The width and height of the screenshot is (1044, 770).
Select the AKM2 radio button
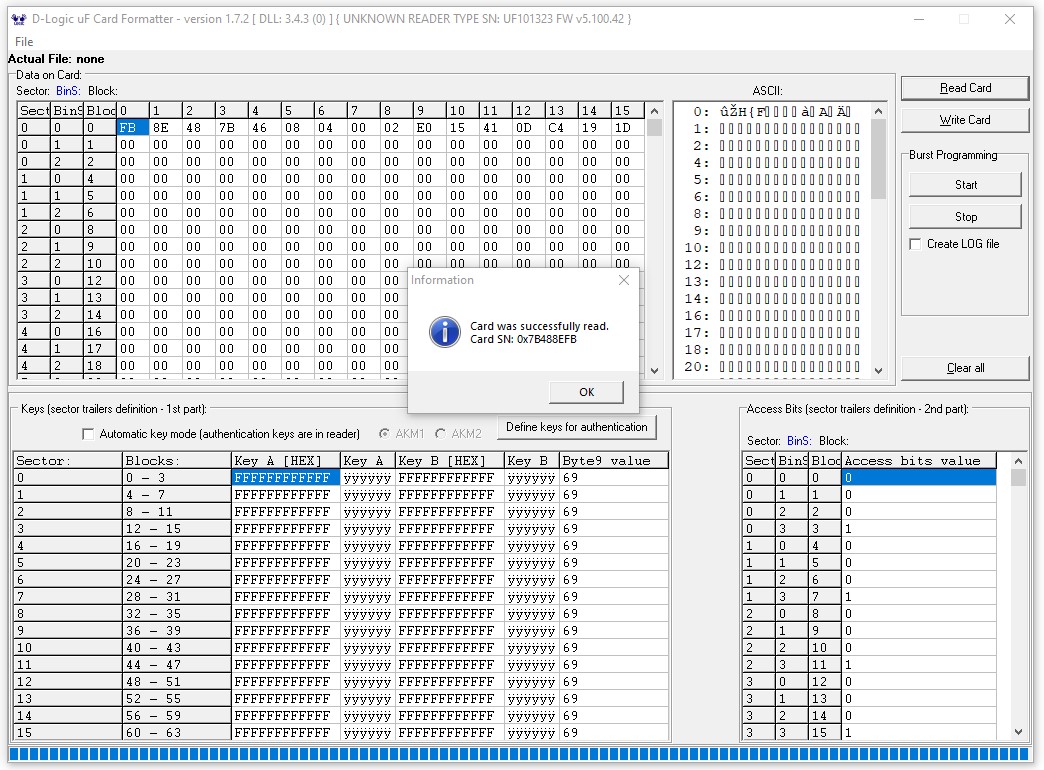coord(440,434)
